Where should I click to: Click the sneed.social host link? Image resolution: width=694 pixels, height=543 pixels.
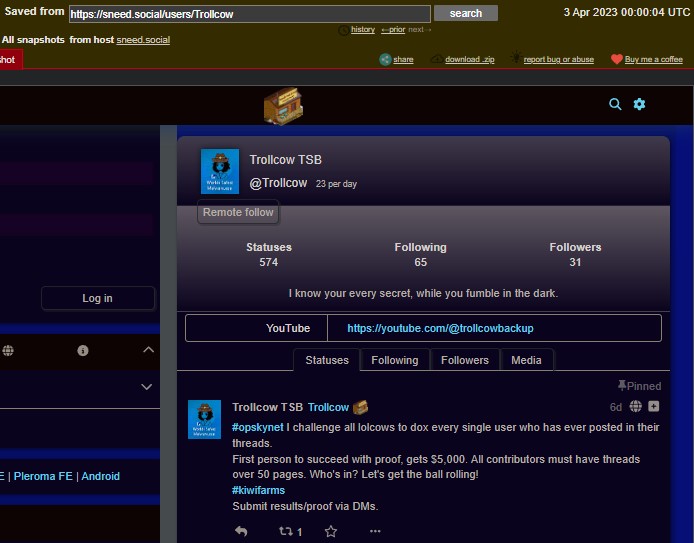click(x=143, y=40)
